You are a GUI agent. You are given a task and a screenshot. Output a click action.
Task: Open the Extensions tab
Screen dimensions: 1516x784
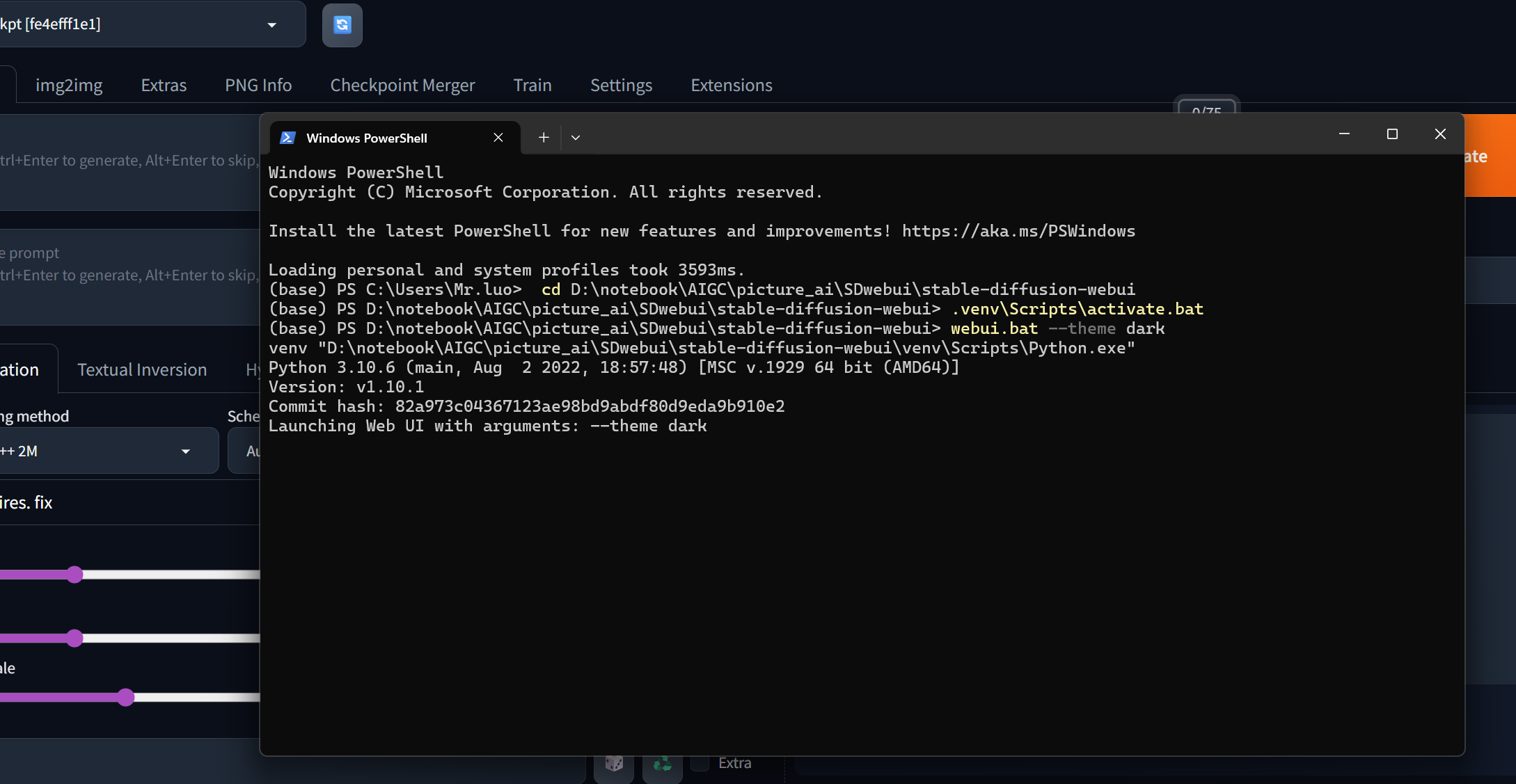click(x=731, y=85)
